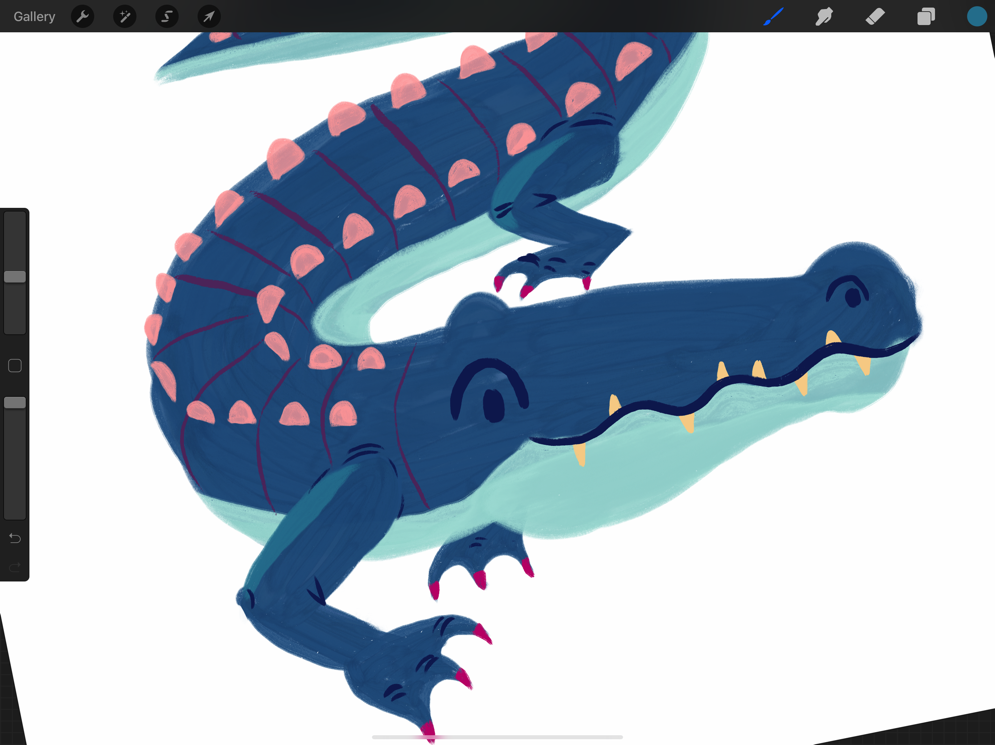Tap the sidebar modify square button
The width and height of the screenshot is (995, 745).
pos(15,366)
